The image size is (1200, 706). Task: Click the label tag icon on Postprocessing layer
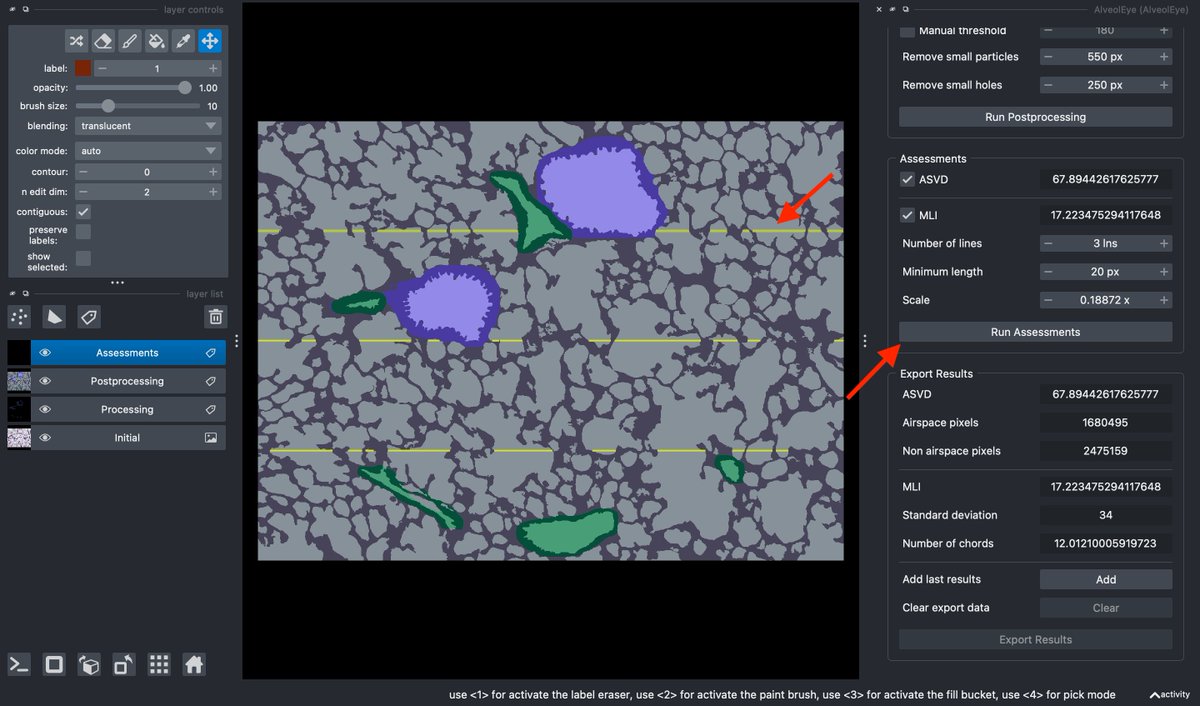(x=211, y=381)
